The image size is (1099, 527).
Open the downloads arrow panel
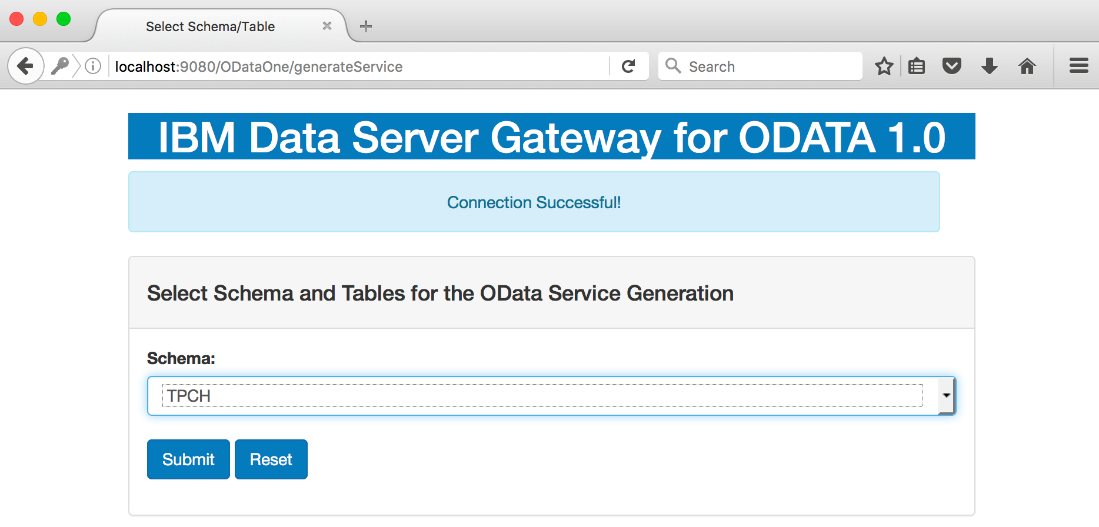point(989,67)
